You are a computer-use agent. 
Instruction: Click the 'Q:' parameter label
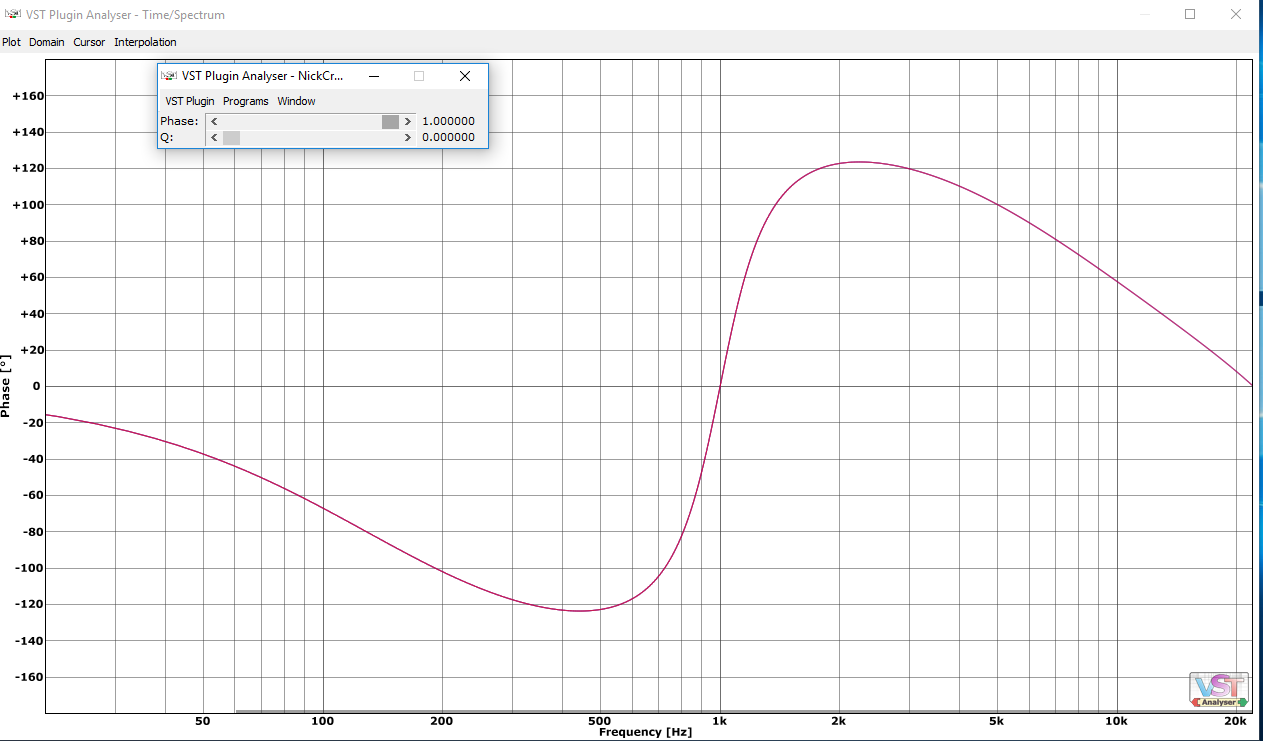point(166,137)
